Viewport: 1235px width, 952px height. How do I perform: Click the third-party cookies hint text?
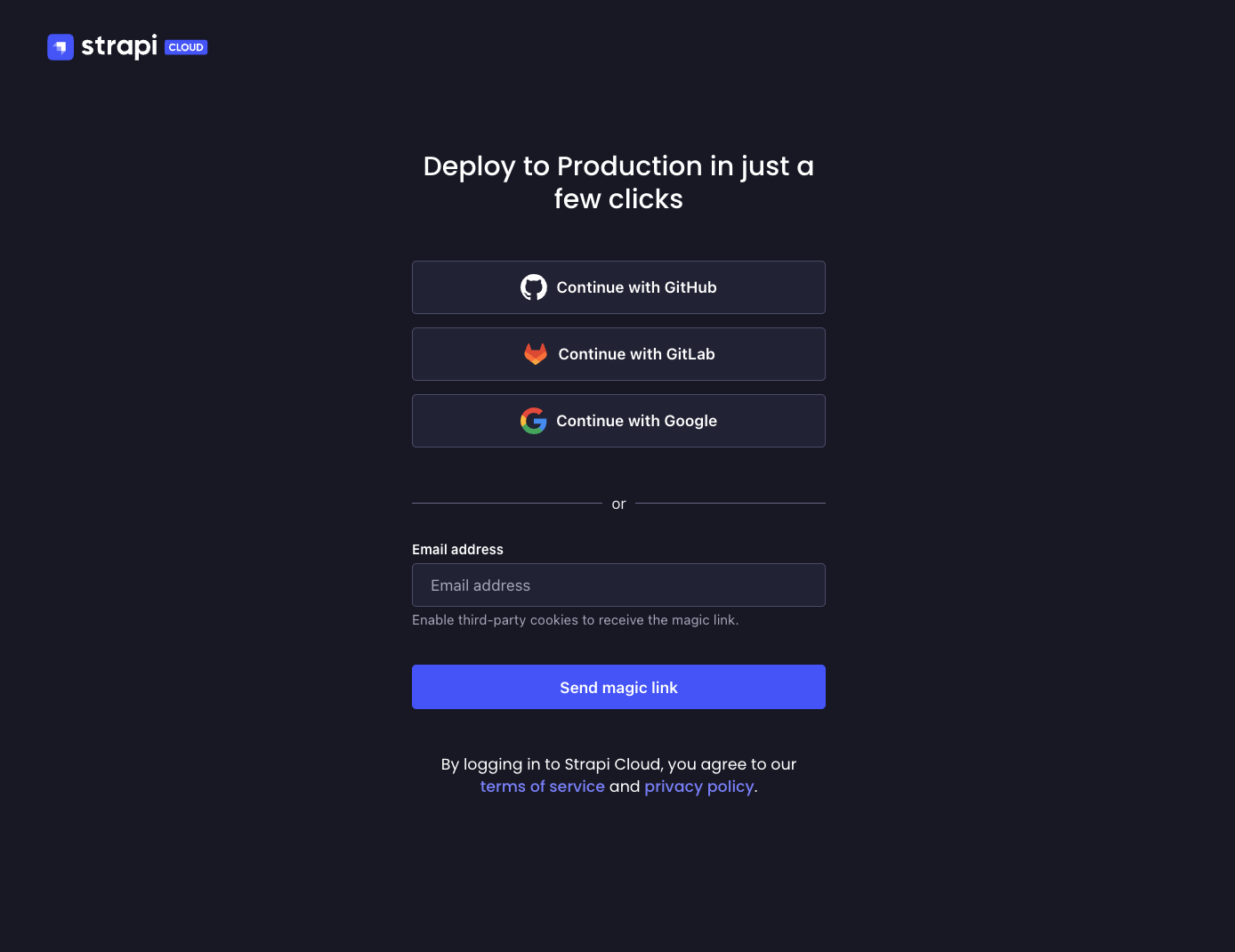(575, 619)
